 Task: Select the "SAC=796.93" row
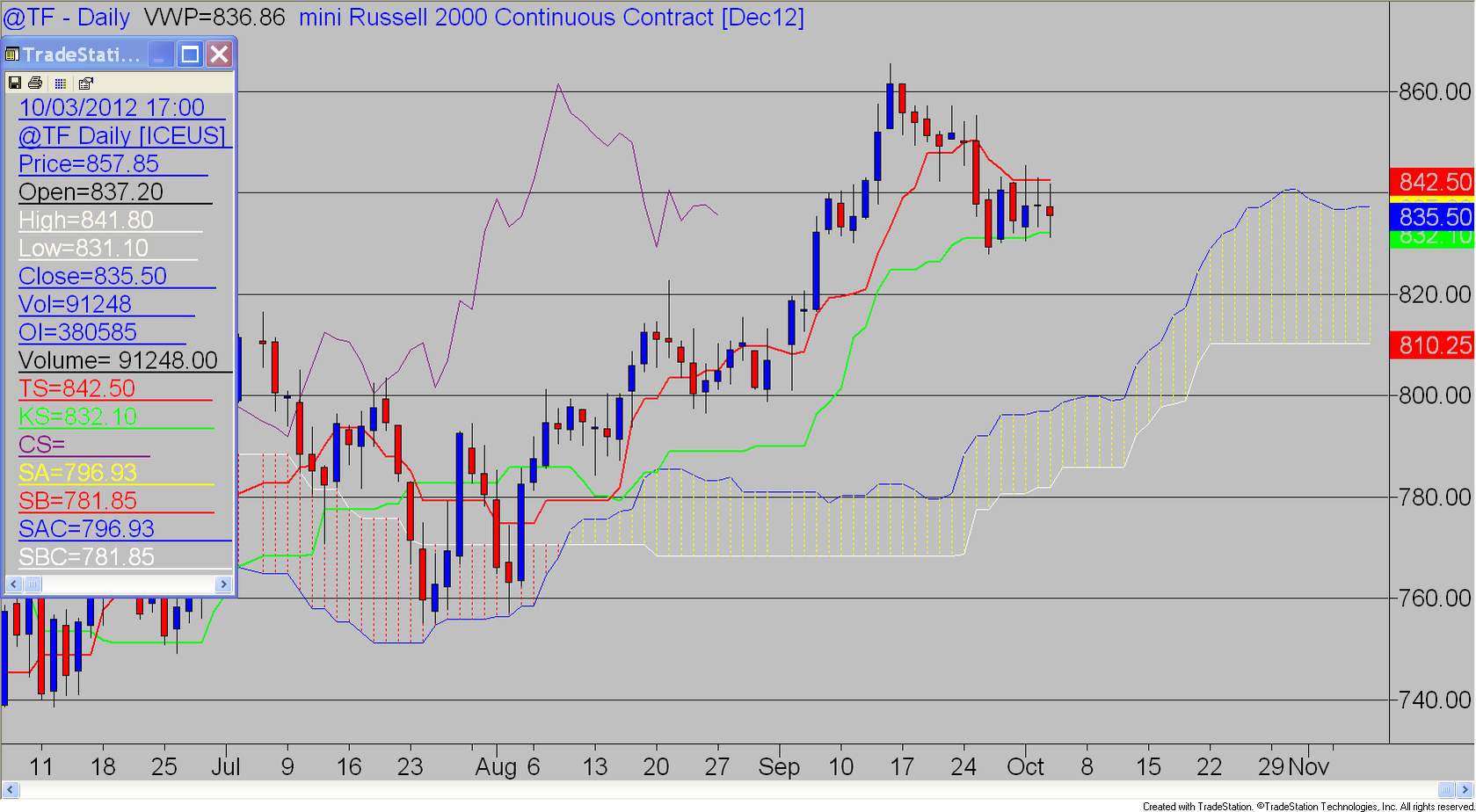pyautogui.click(x=125, y=529)
